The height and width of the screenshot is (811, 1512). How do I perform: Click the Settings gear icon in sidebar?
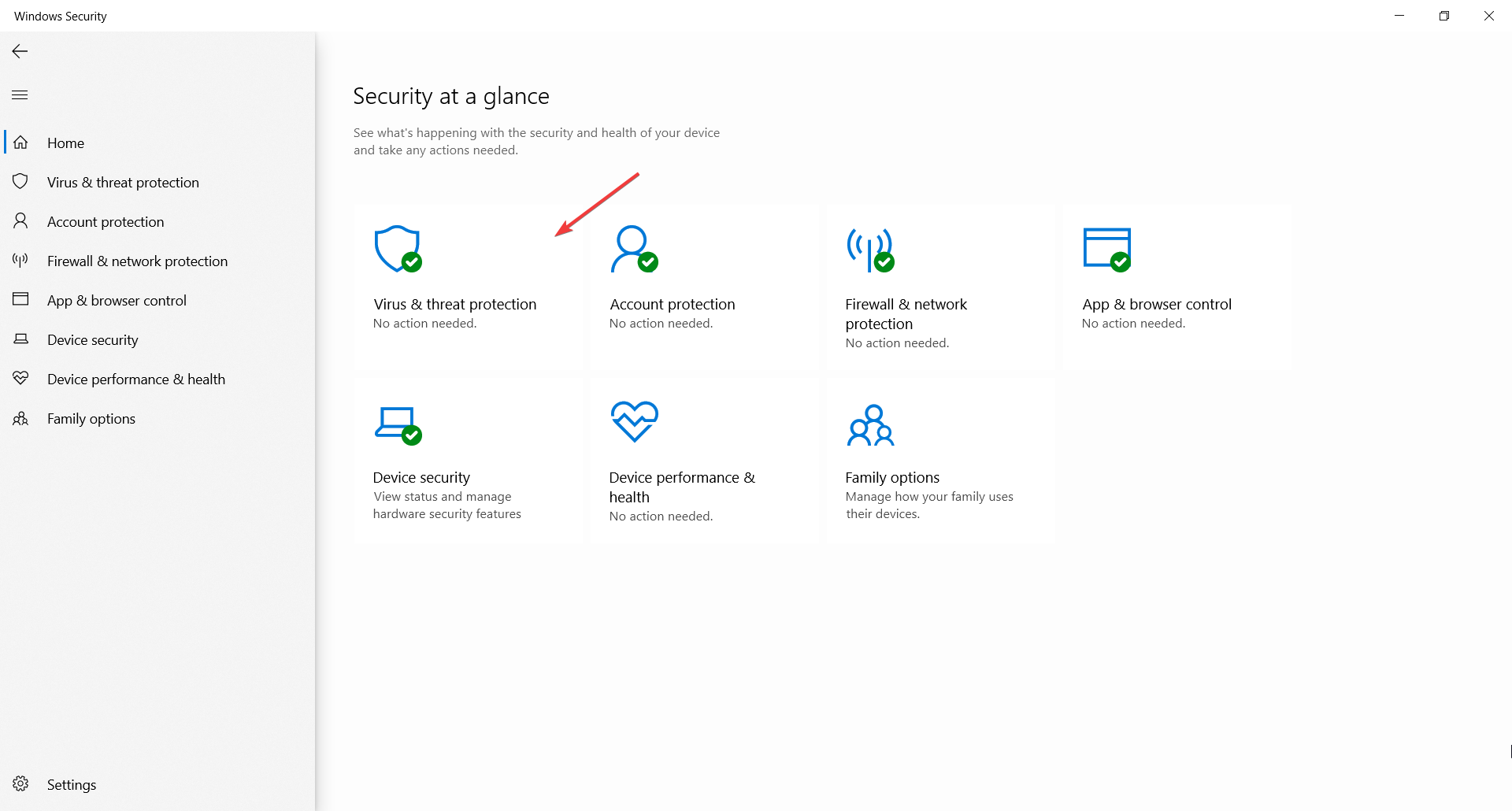click(21, 784)
